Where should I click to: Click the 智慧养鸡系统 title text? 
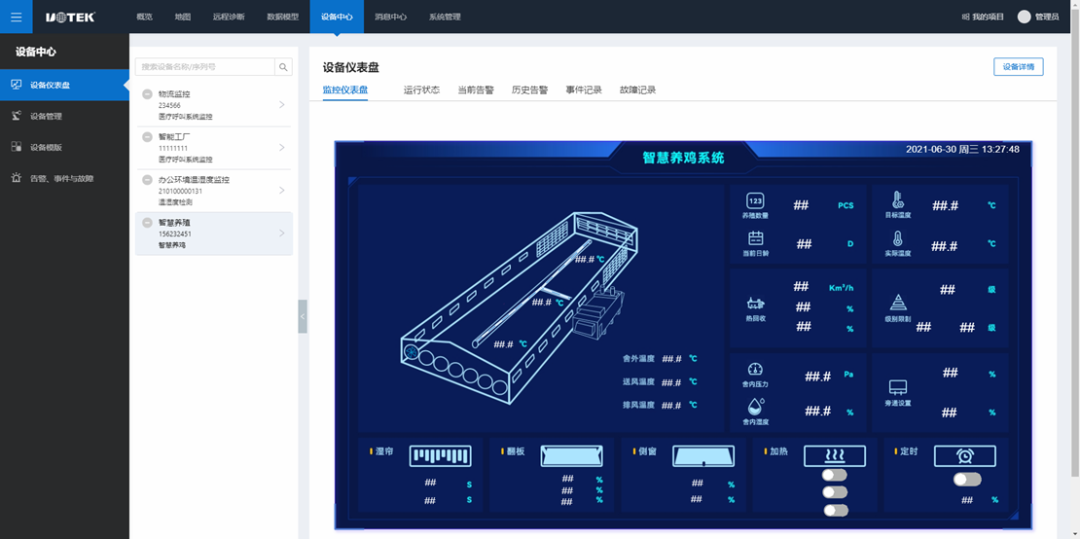click(683, 158)
